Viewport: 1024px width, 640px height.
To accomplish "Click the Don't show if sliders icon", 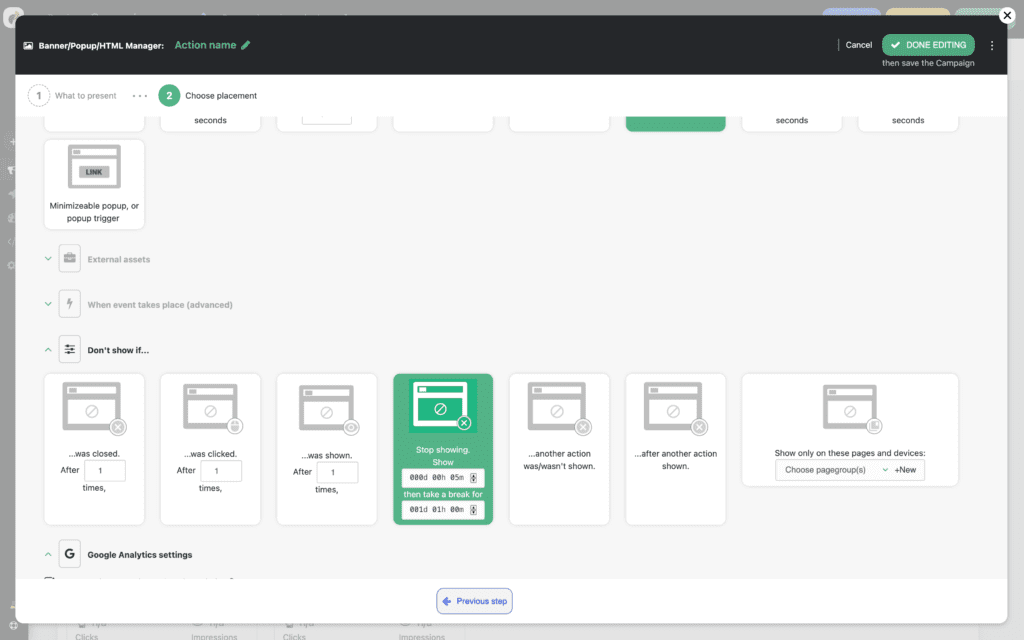I will [70, 349].
